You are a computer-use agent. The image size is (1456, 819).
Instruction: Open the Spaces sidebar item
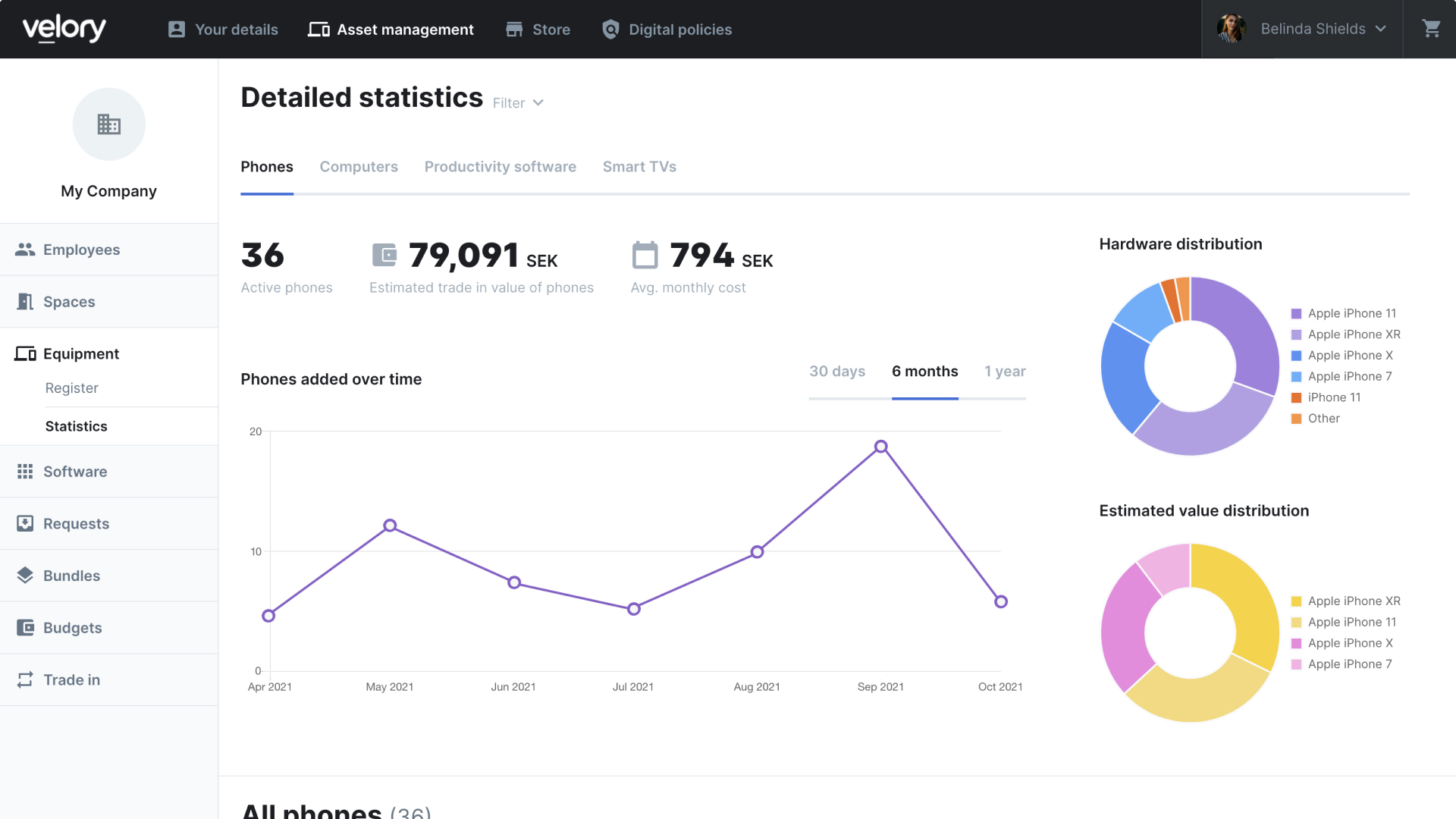click(109, 302)
